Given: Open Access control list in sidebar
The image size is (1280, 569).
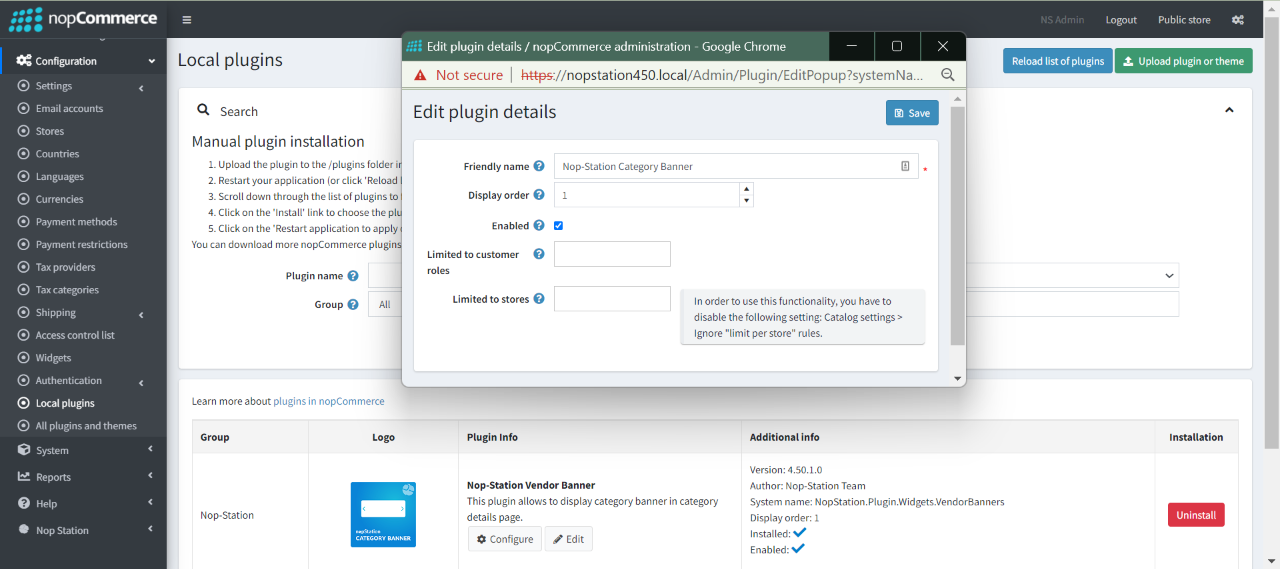Looking at the screenshot, I should pyautogui.click(x=75, y=335).
